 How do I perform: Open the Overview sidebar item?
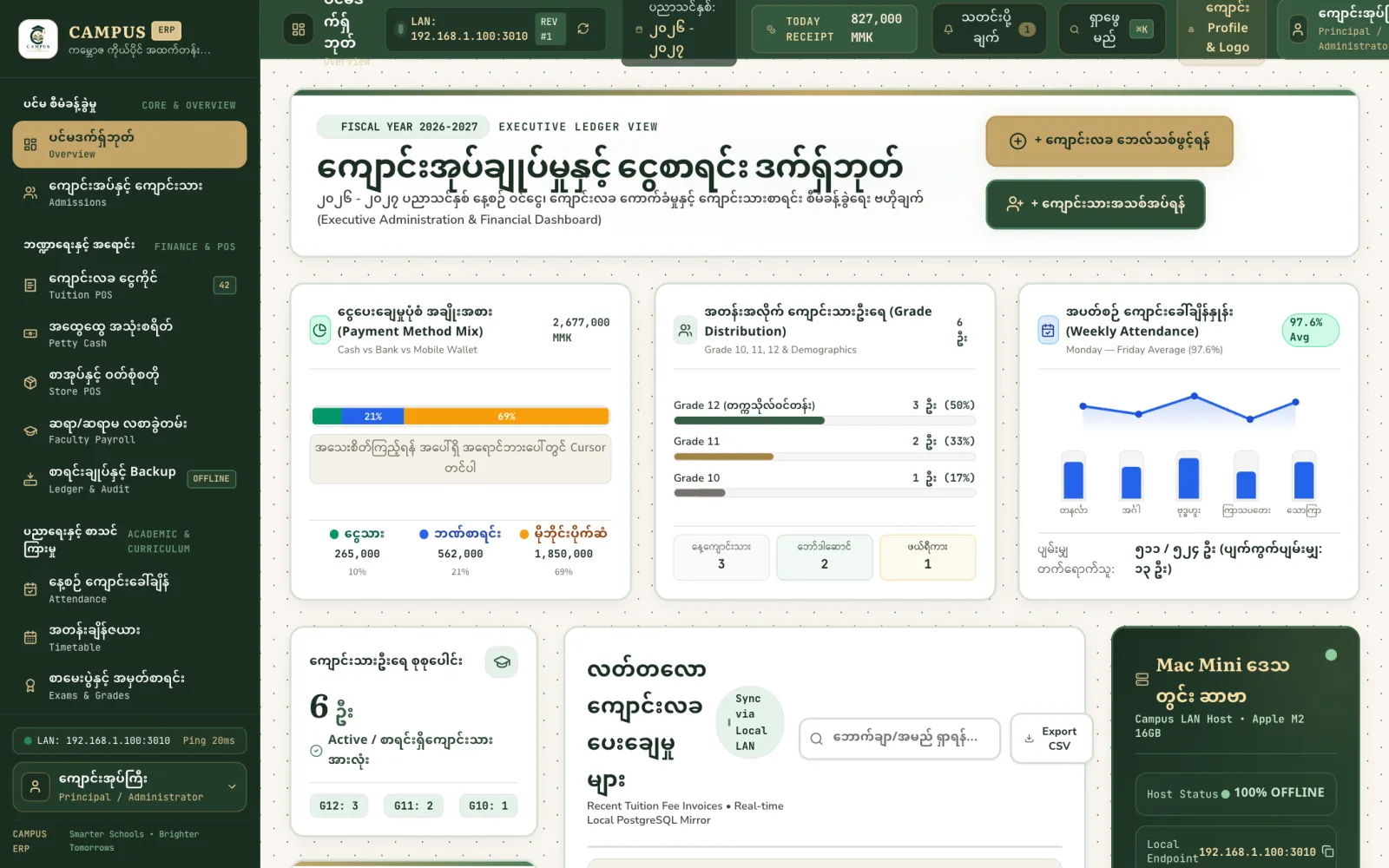(x=129, y=144)
